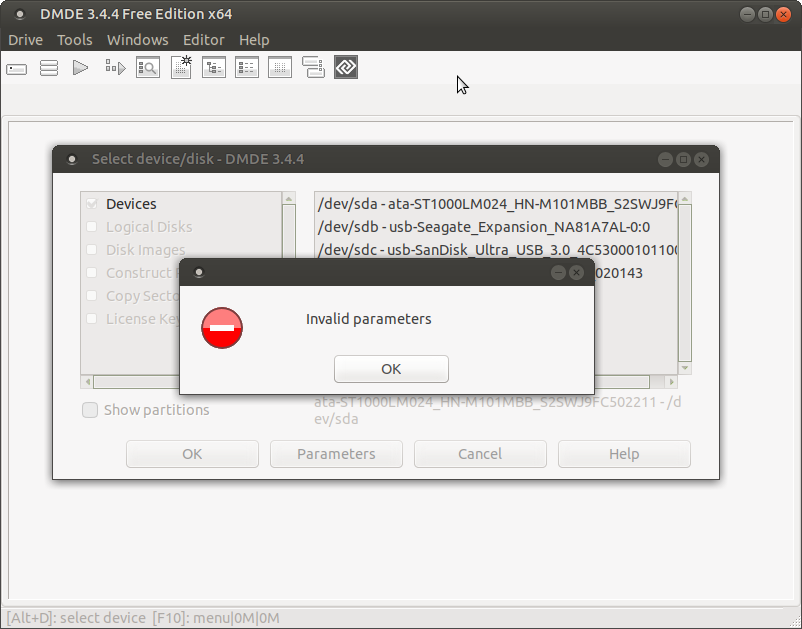Open the Parameters button
This screenshot has width=802, height=629.
tap(336, 454)
